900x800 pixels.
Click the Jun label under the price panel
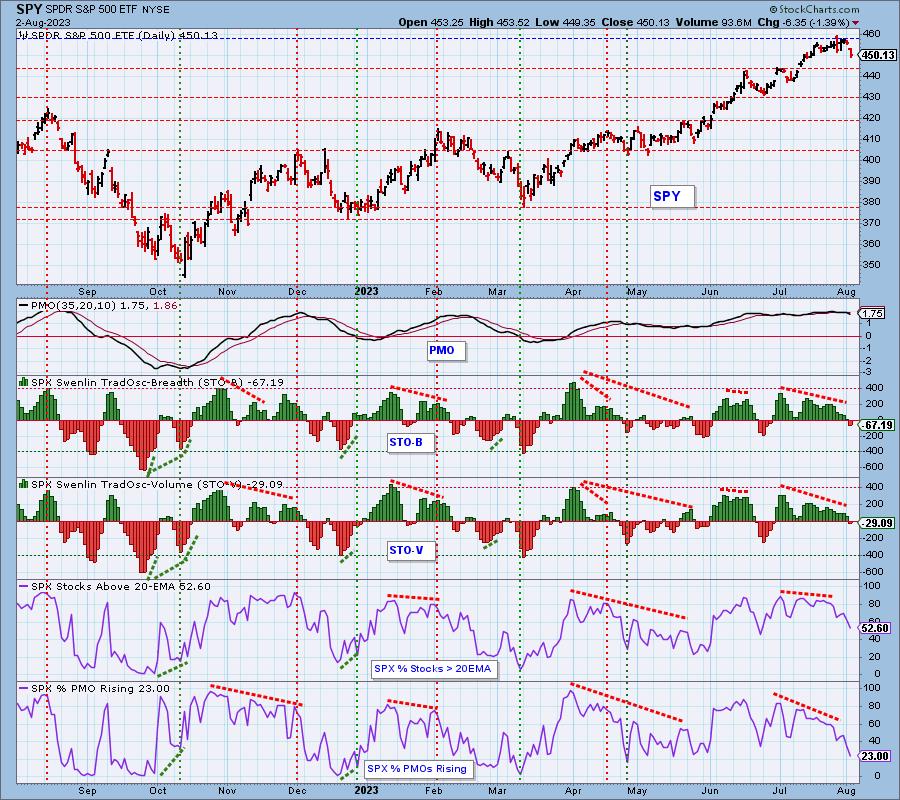pyautogui.click(x=710, y=292)
